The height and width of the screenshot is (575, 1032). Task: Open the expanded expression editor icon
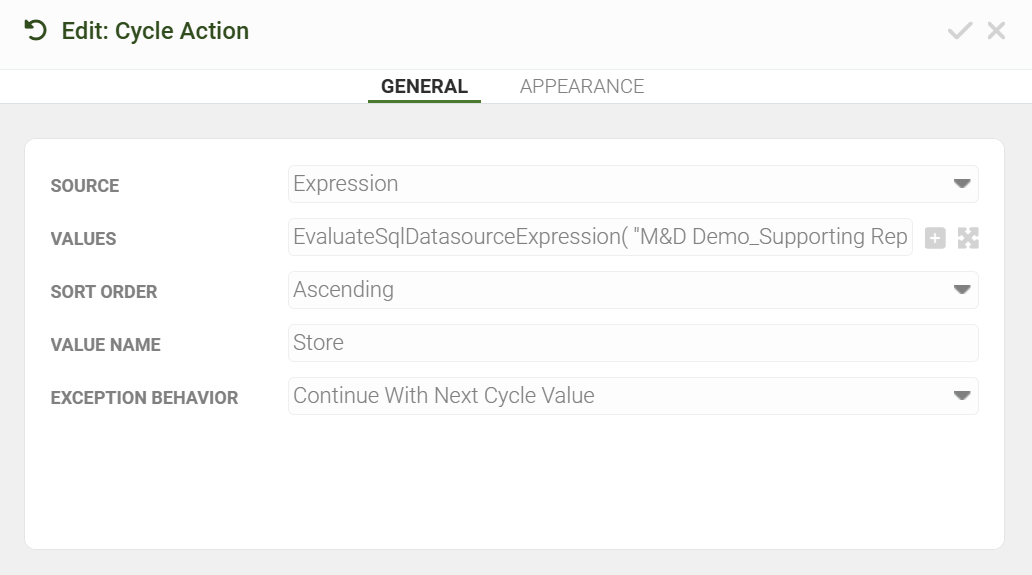(968, 238)
